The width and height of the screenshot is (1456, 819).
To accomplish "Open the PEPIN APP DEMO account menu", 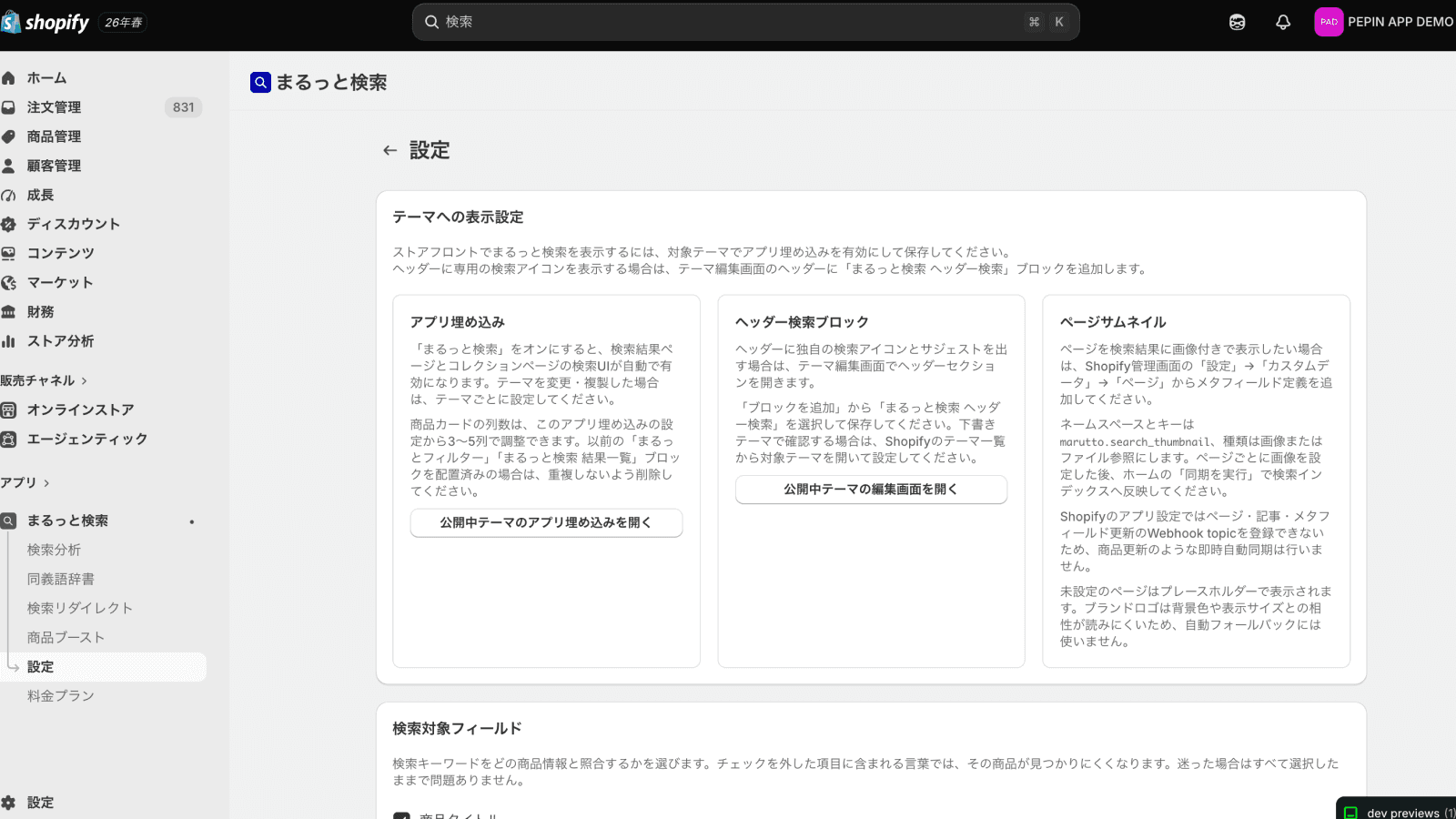I will pos(1384,22).
